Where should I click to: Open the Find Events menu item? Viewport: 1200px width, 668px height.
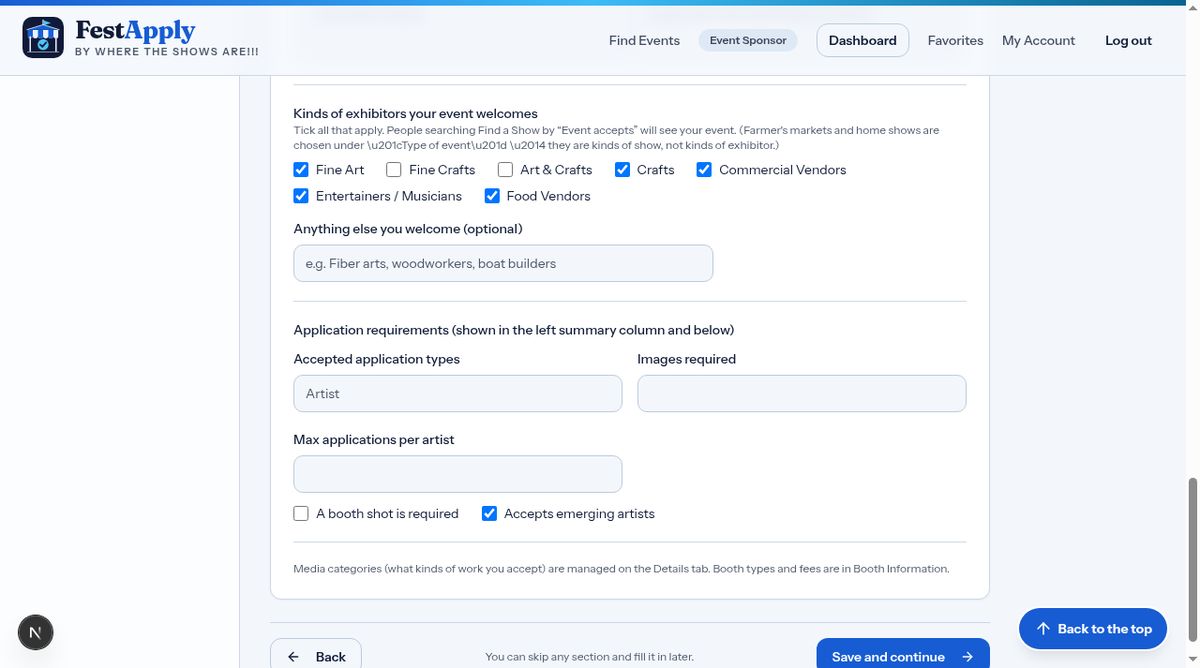coord(644,41)
